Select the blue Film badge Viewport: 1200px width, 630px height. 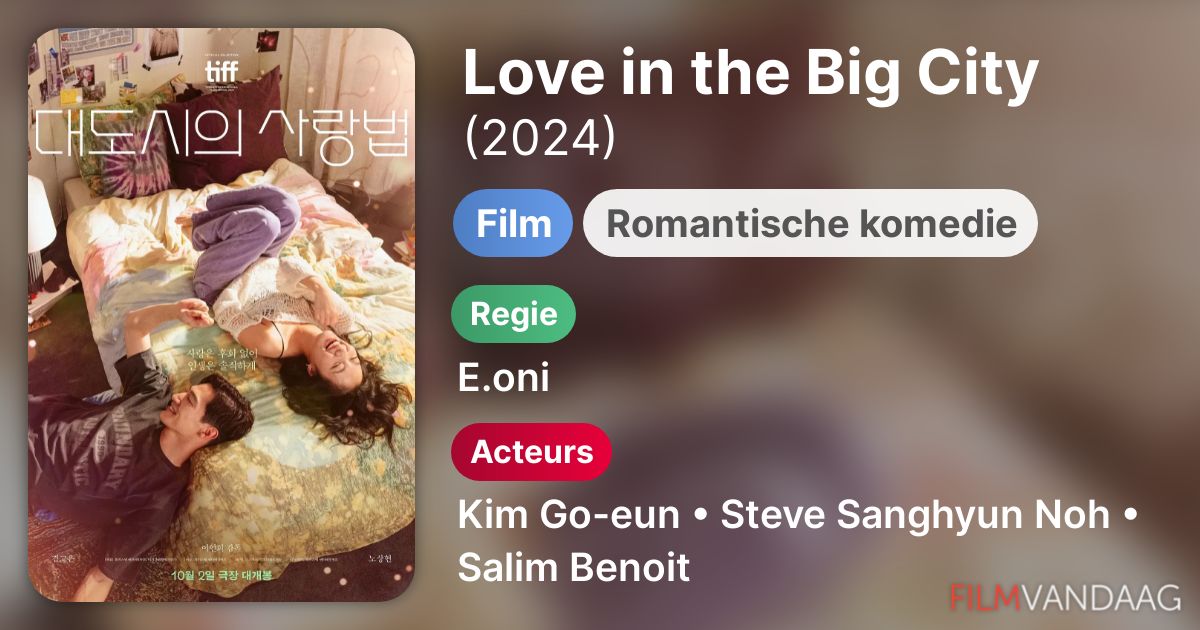[513, 223]
